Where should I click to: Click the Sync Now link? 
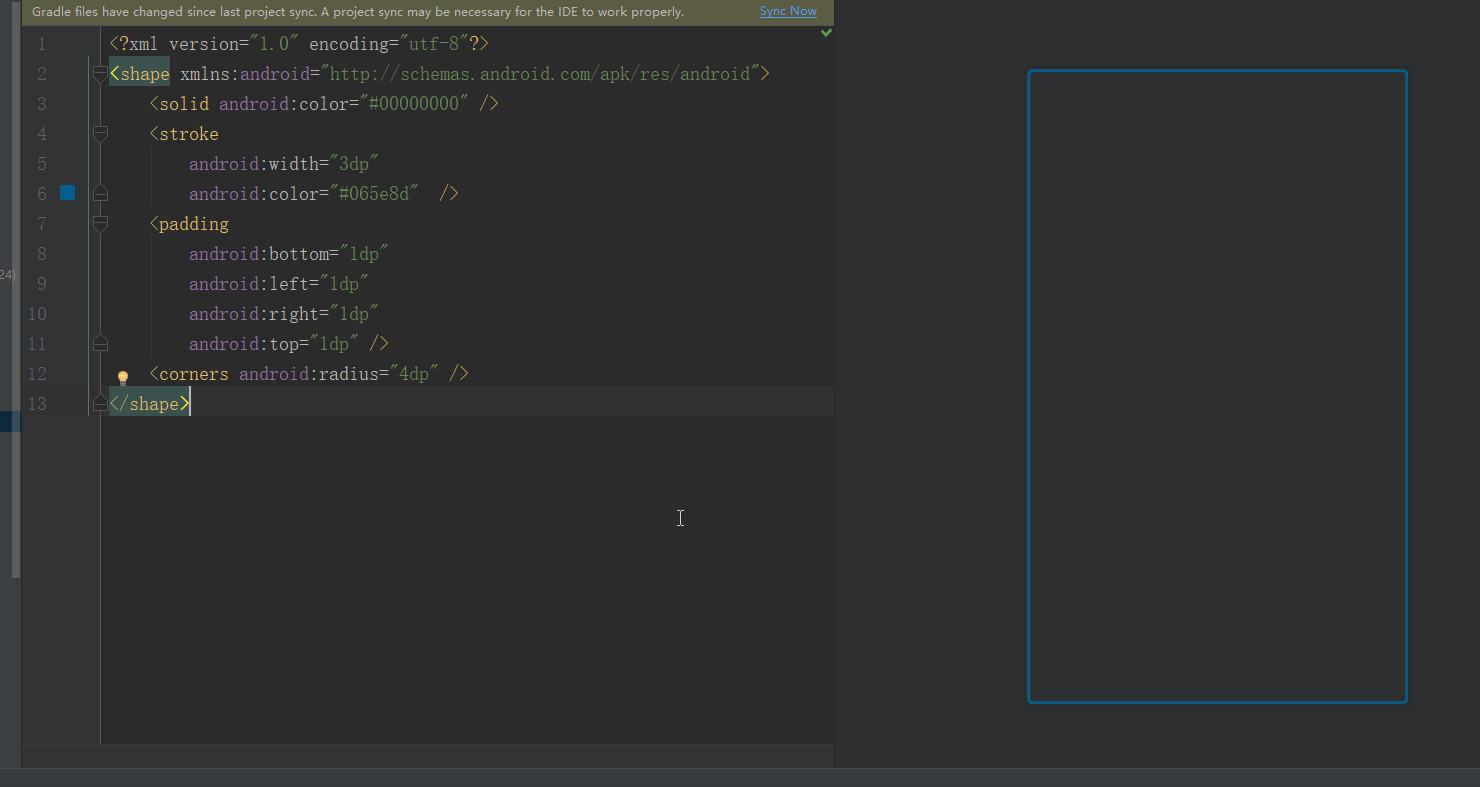coord(788,11)
